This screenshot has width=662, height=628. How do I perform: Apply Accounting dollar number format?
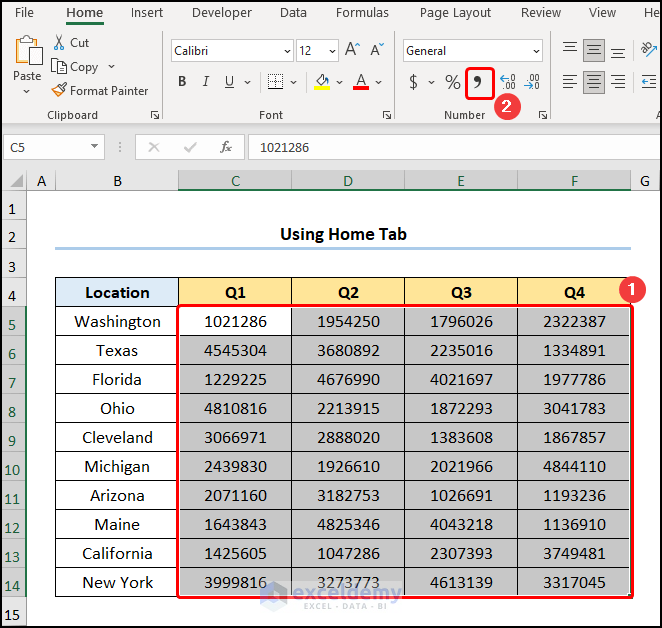(x=413, y=82)
